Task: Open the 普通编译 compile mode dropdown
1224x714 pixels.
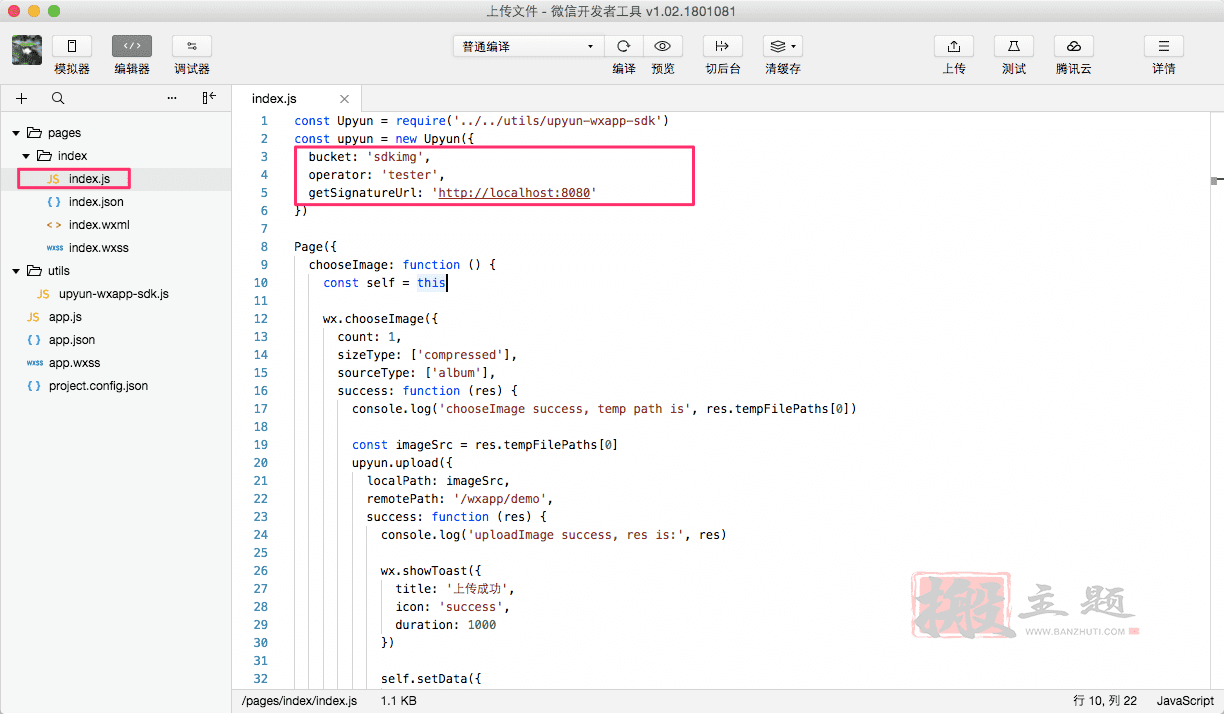Action: [527, 46]
